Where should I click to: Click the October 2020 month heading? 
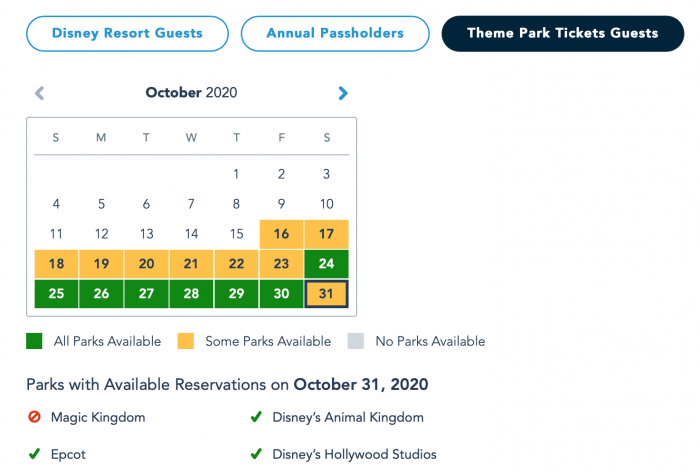pos(191,92)
